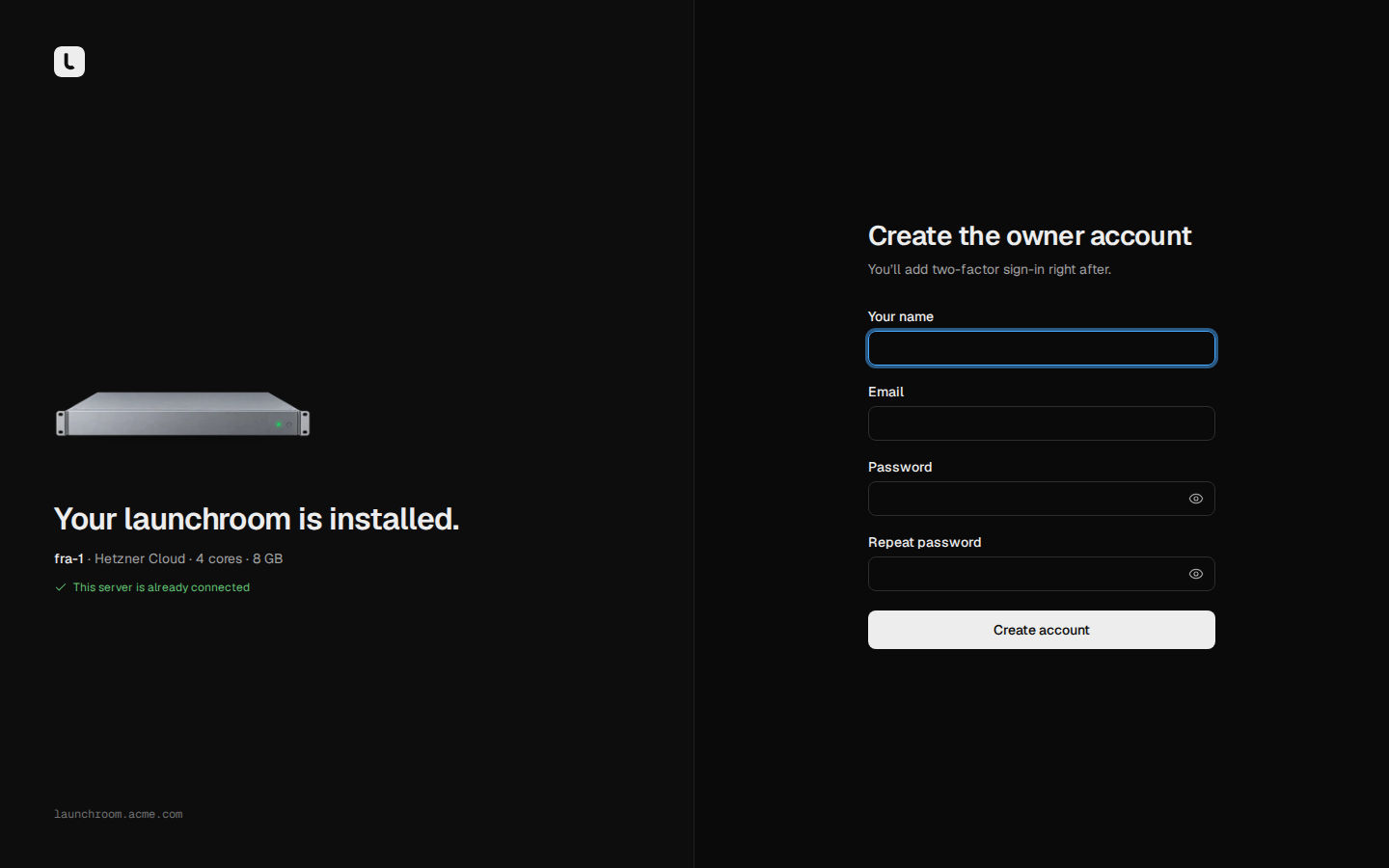
Task: Click 'Hetzner Cloud · 4 cores · 8 GB' specs
Action: click(188, 558)
